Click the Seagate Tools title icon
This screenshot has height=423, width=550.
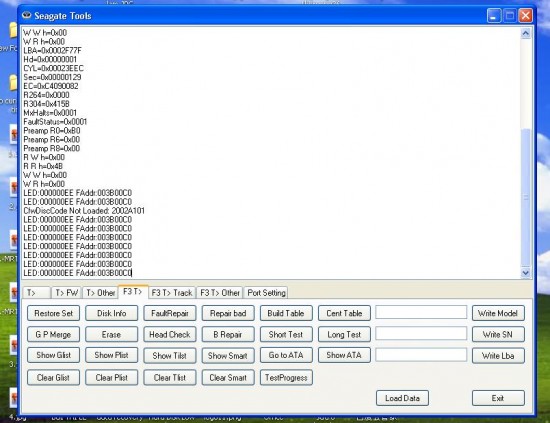[27, 15]
